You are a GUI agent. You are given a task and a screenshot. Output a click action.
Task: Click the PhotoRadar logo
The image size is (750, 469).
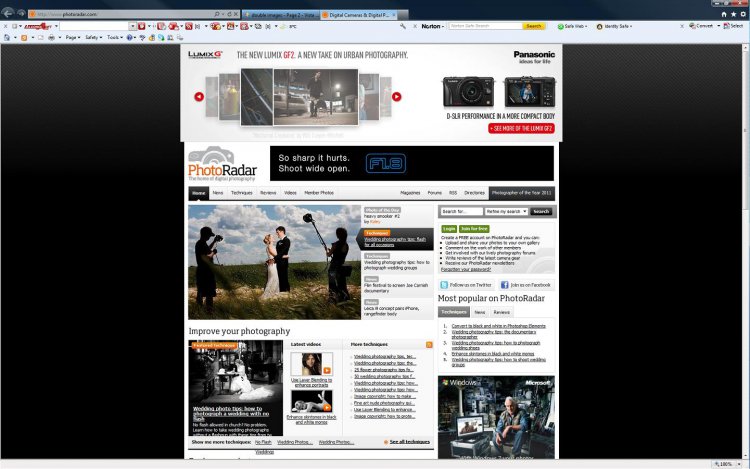pyautogui.click(x=222, y=164)
